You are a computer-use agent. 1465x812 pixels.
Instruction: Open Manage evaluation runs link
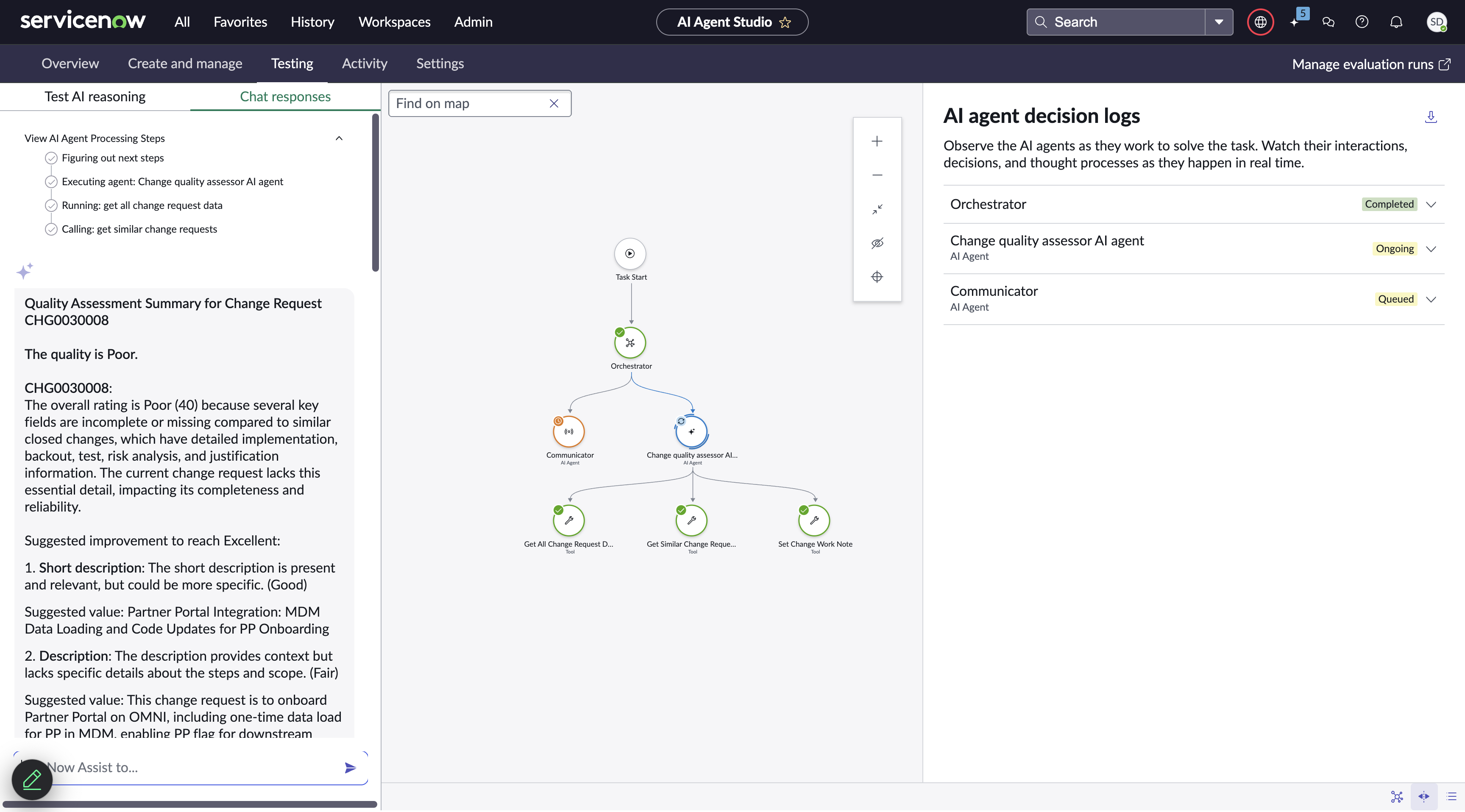tap(1371, 64)
